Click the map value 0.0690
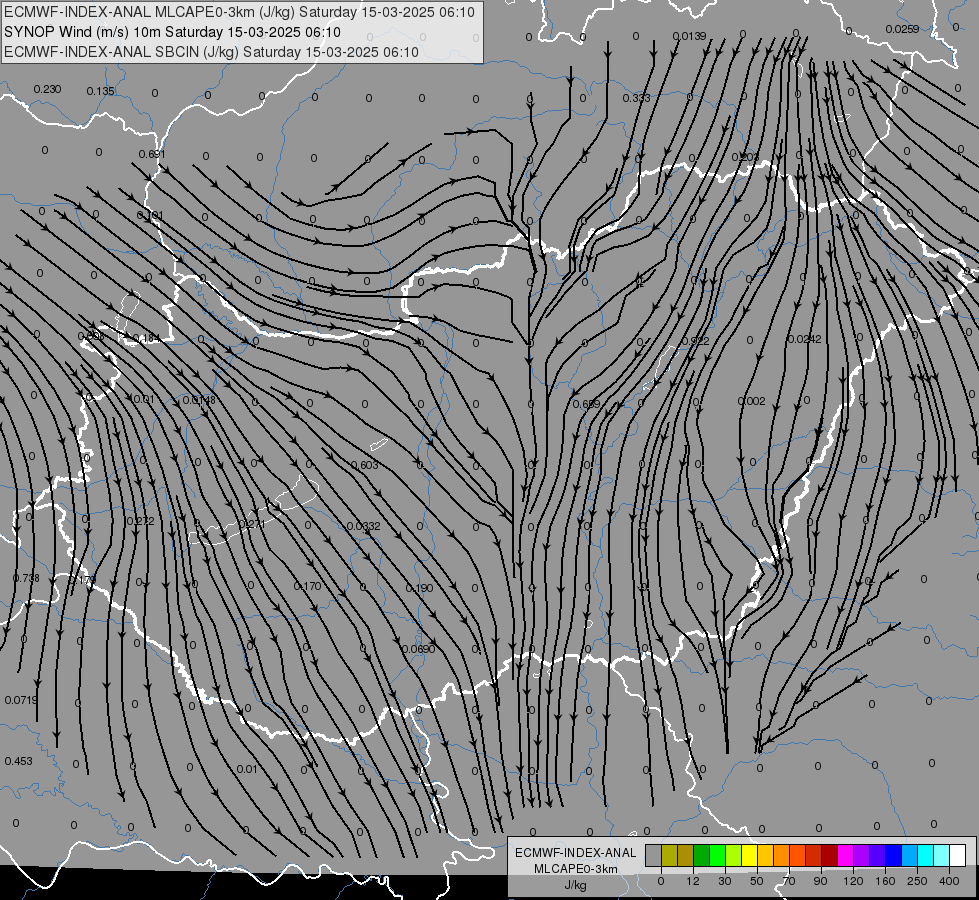The height and width of the screenshot is (900, 979). click(x=418, y=650)
